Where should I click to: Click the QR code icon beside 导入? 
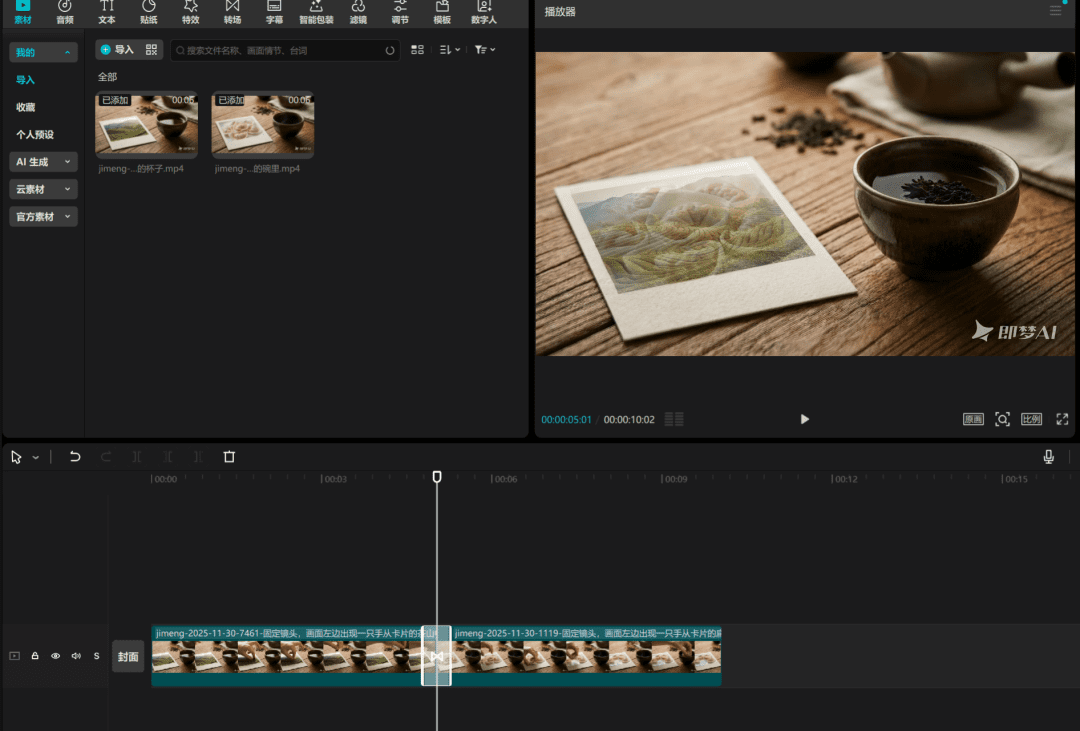pyautogui.click(x=152, y=49)
